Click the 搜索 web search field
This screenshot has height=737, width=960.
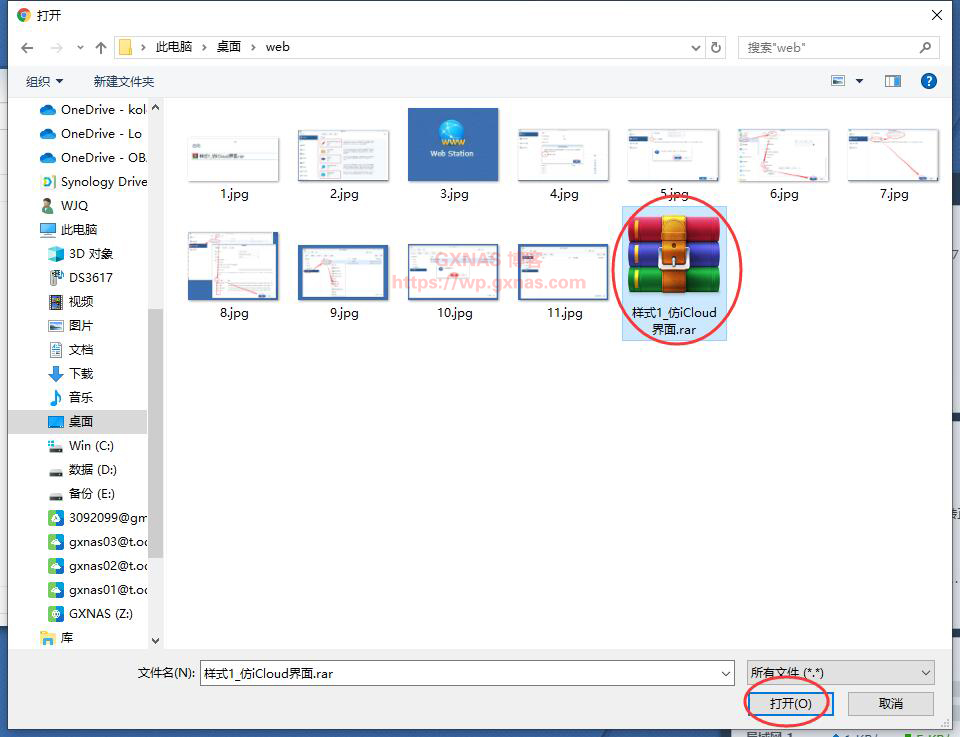pyautogui.click(x=830, y=47)
